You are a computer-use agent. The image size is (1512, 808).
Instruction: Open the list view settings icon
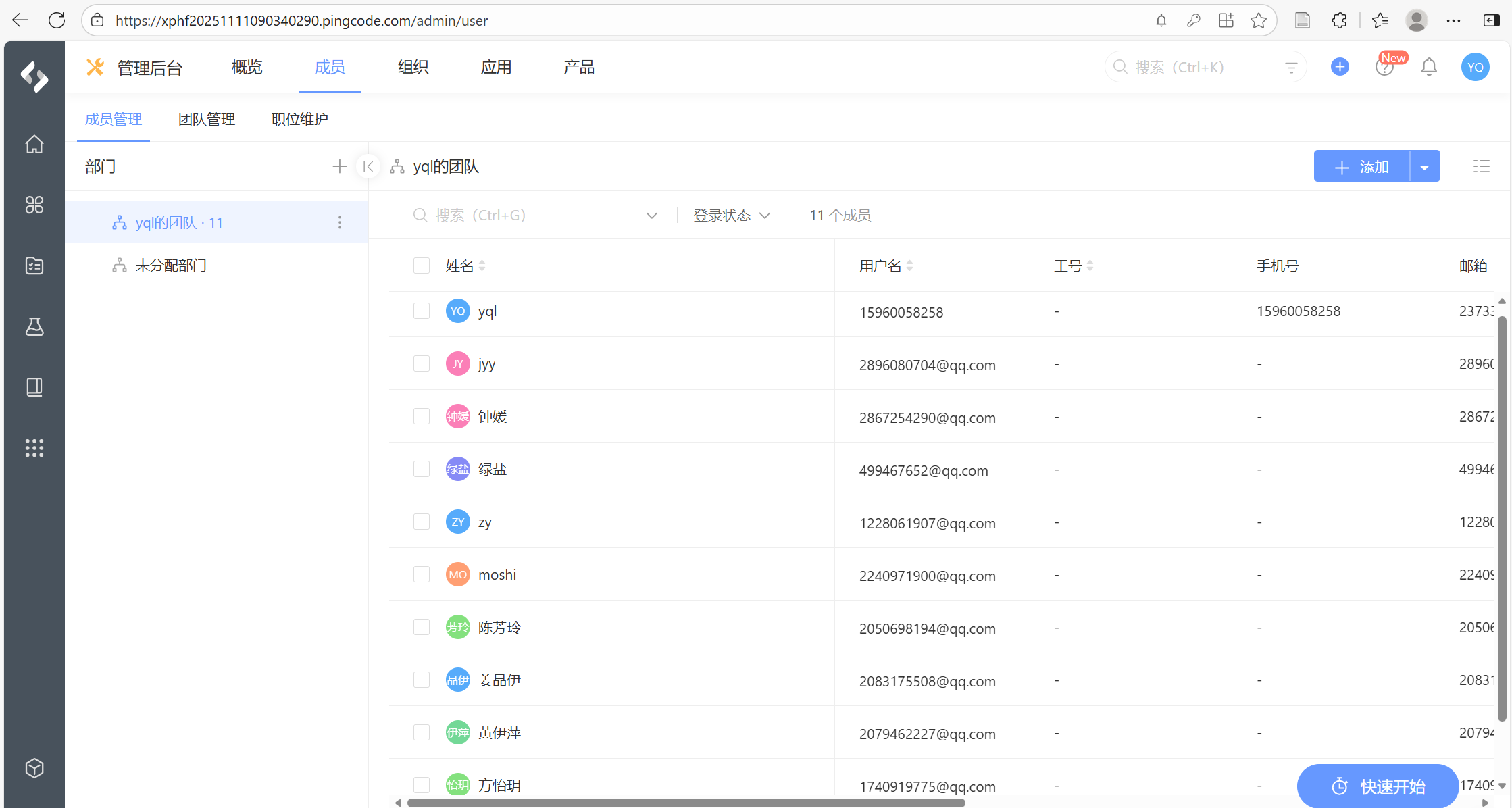point(1481,166)
